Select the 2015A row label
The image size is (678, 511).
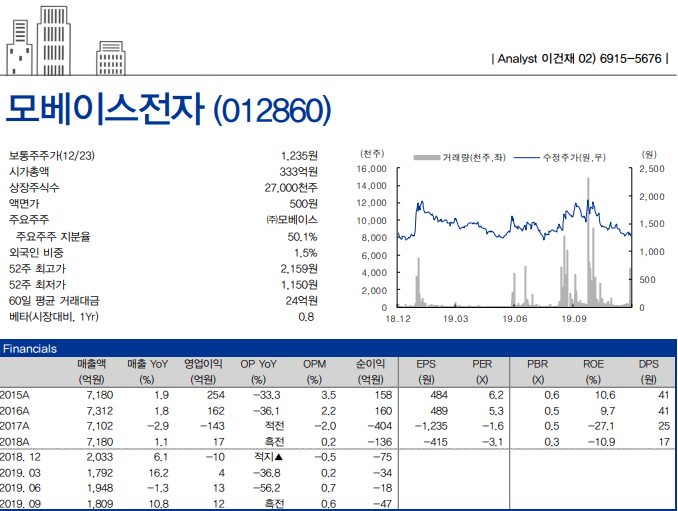pos(15,395)
